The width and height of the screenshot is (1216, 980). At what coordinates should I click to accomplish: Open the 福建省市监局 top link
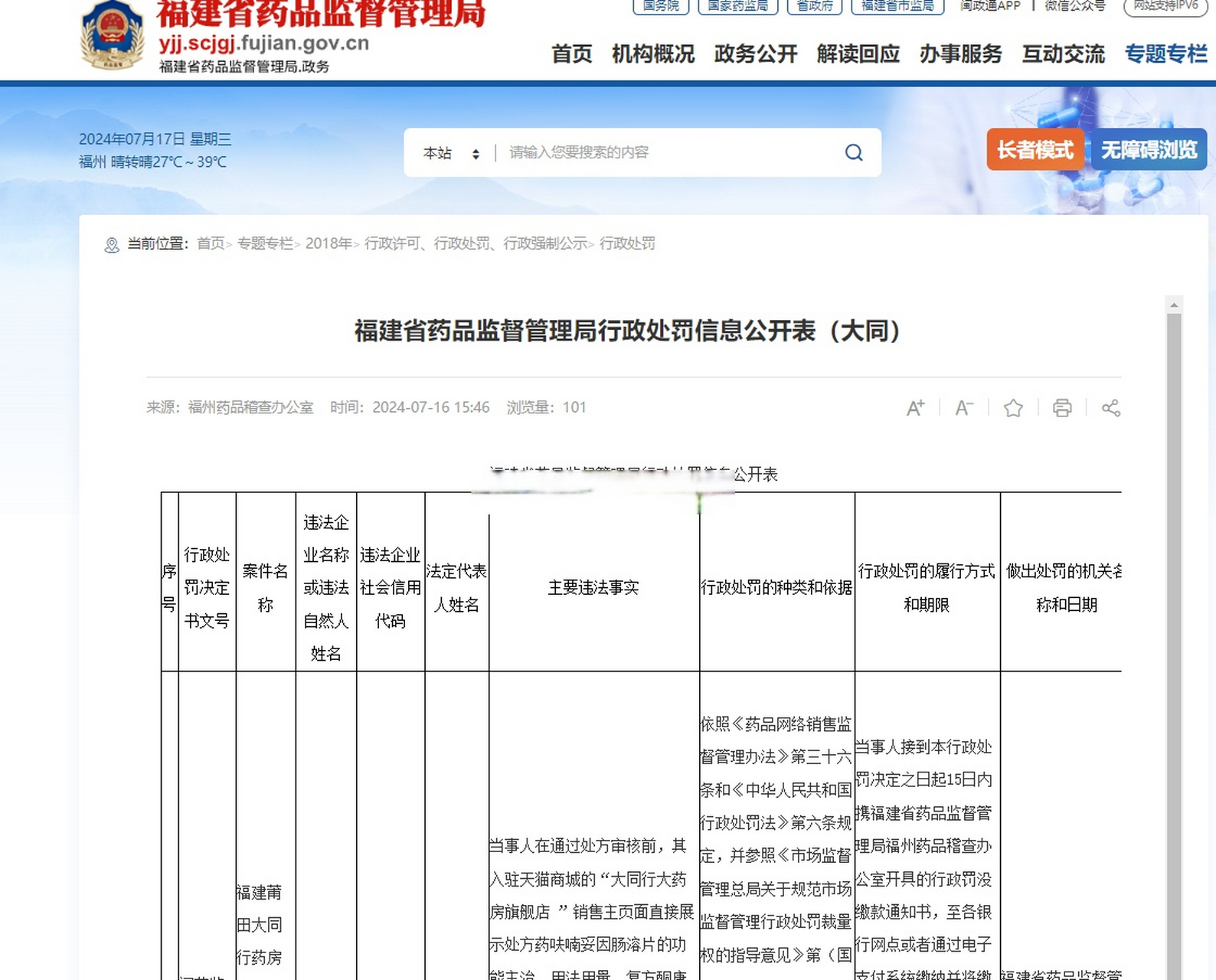[897, 6]
